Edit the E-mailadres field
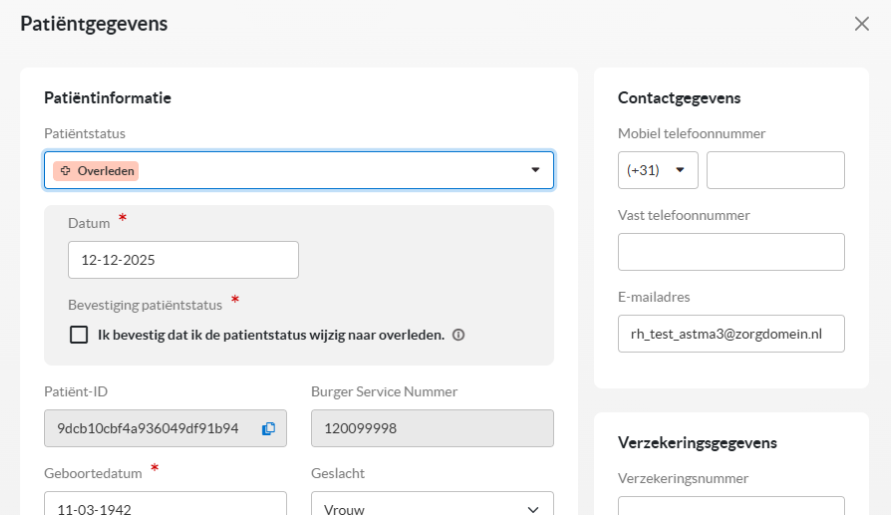This screenshot has width=891, height=515. [731, 334]
